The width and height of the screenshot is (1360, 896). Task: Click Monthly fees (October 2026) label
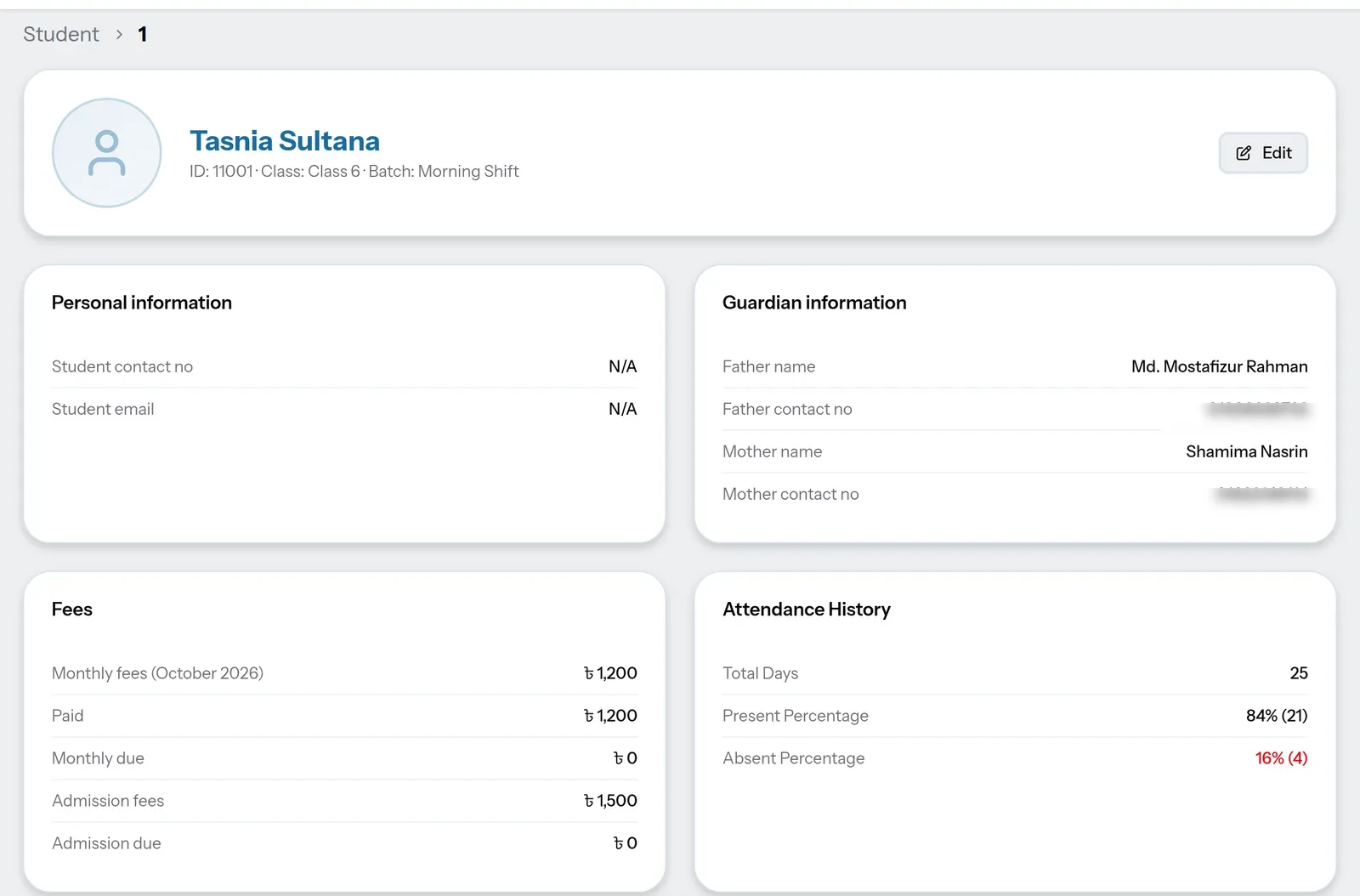(158, 673)
